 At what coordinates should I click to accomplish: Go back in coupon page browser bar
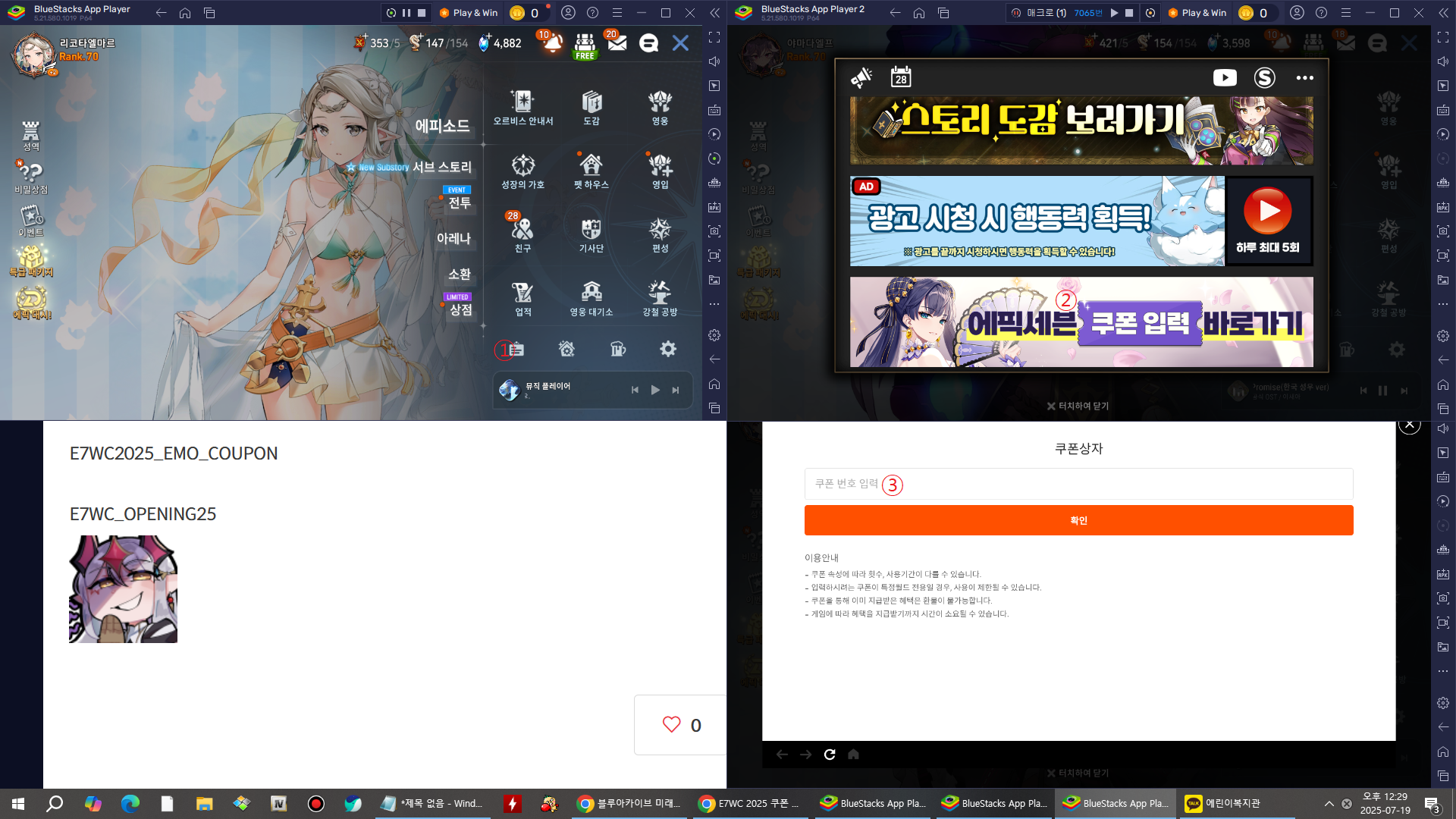tap(782, 755)
